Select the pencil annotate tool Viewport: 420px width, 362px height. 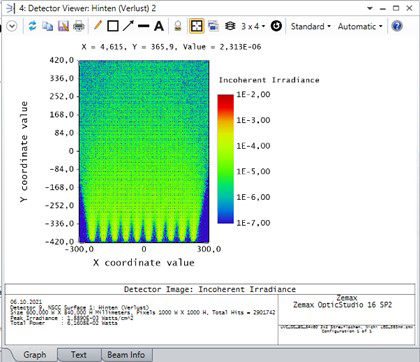(97, 26)
